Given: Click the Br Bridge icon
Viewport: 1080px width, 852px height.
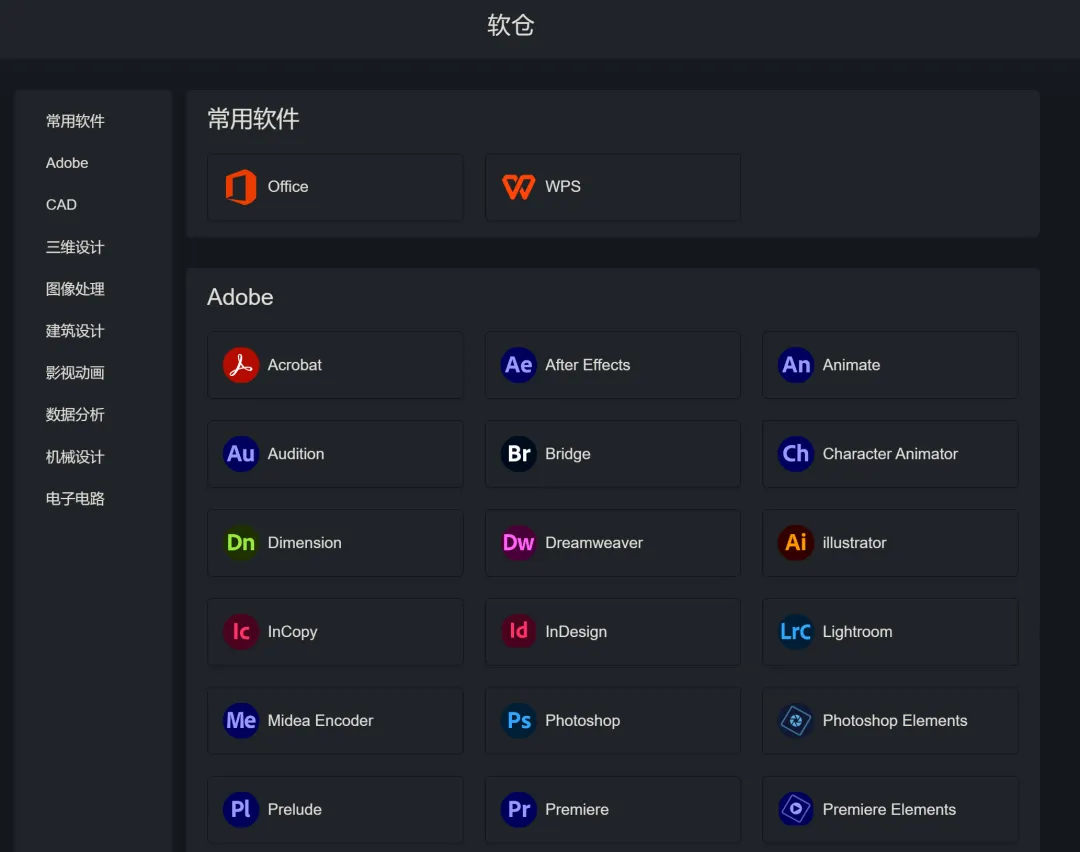Looking at the screenshot, I should tap(519, 454).
